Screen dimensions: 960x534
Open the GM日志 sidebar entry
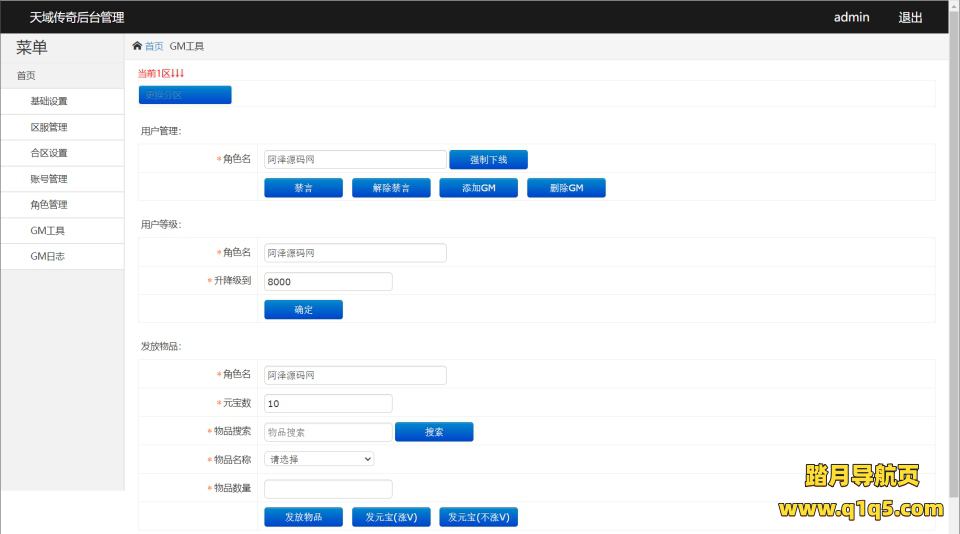click(47, 257)
